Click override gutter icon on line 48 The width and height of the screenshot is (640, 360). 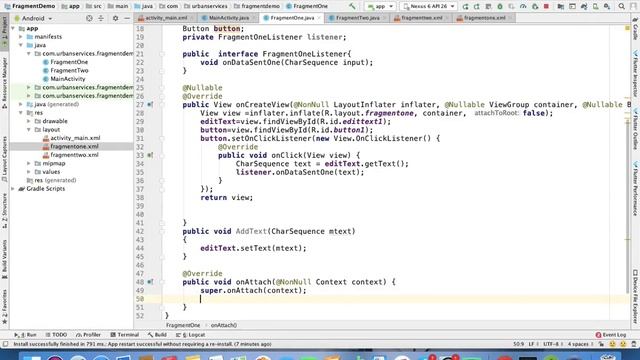(x=150, y=282)
